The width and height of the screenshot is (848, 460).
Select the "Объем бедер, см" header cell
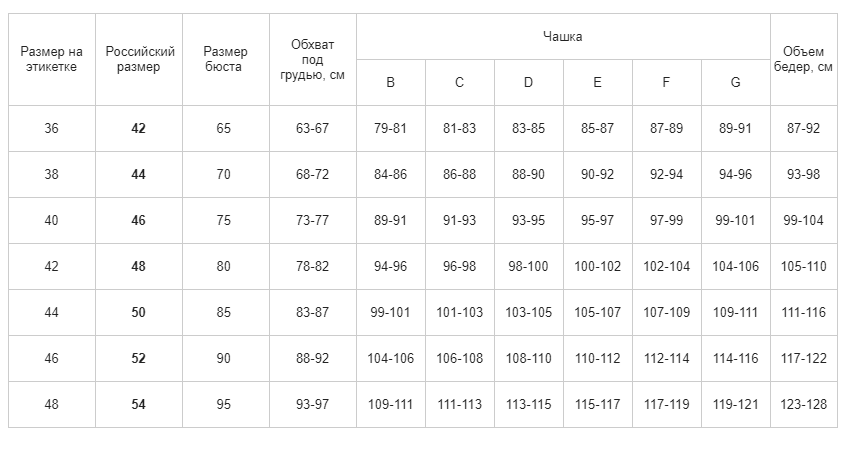[x=804, y=59]
